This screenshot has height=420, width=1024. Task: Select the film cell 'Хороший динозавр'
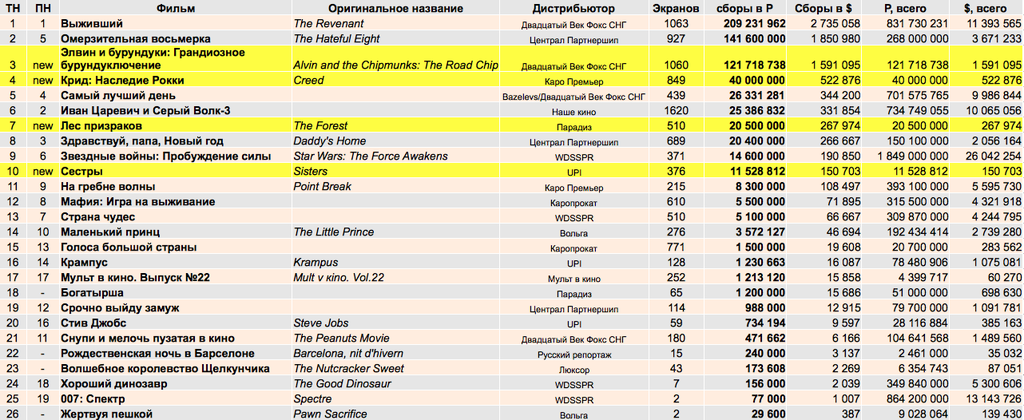click(115, 384)
